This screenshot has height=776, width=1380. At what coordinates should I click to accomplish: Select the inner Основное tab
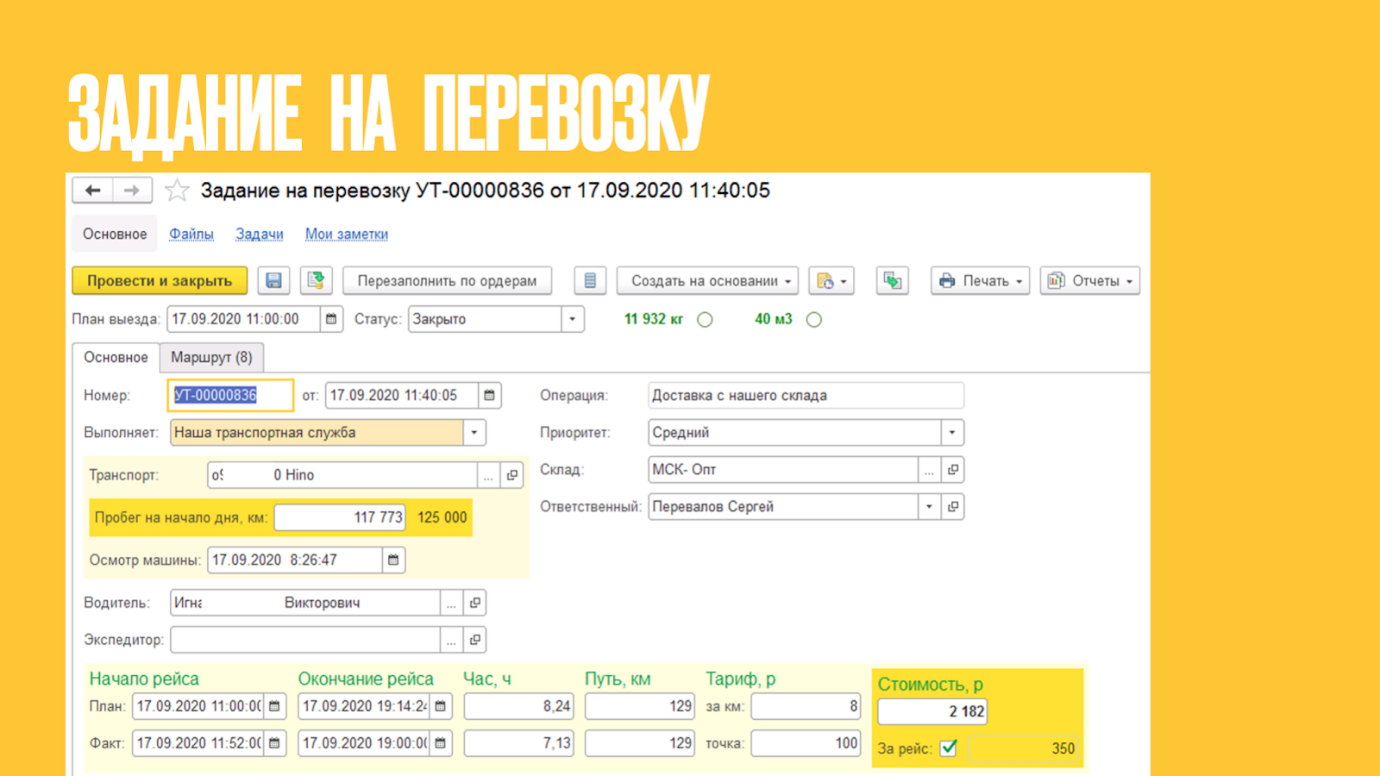[x=116, y=357]
